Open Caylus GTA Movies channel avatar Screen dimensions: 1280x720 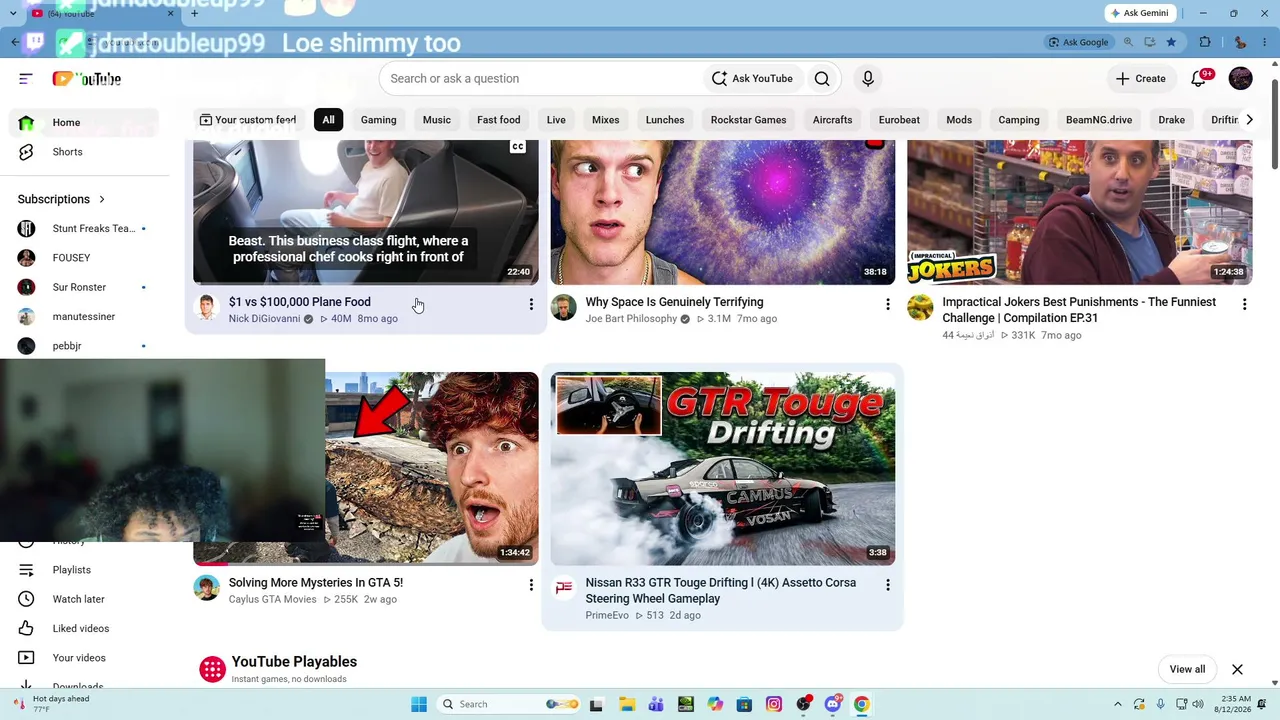pyautogui.click(x=207, y=588)
